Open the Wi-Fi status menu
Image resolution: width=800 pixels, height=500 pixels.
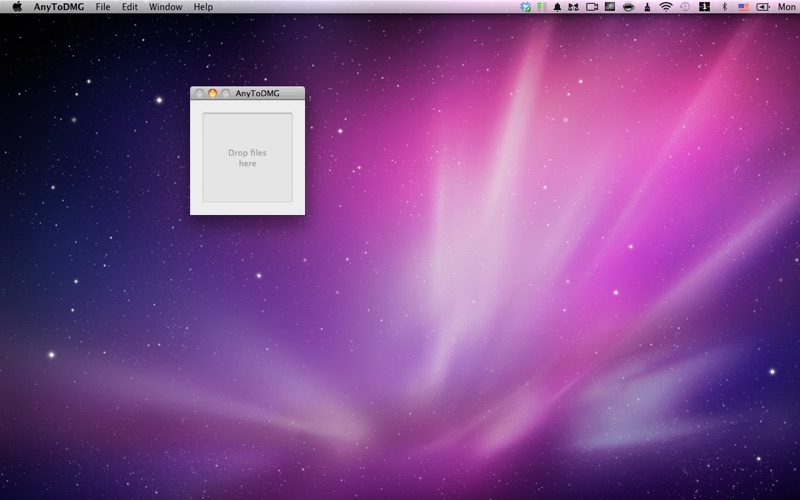coord(666,7)
